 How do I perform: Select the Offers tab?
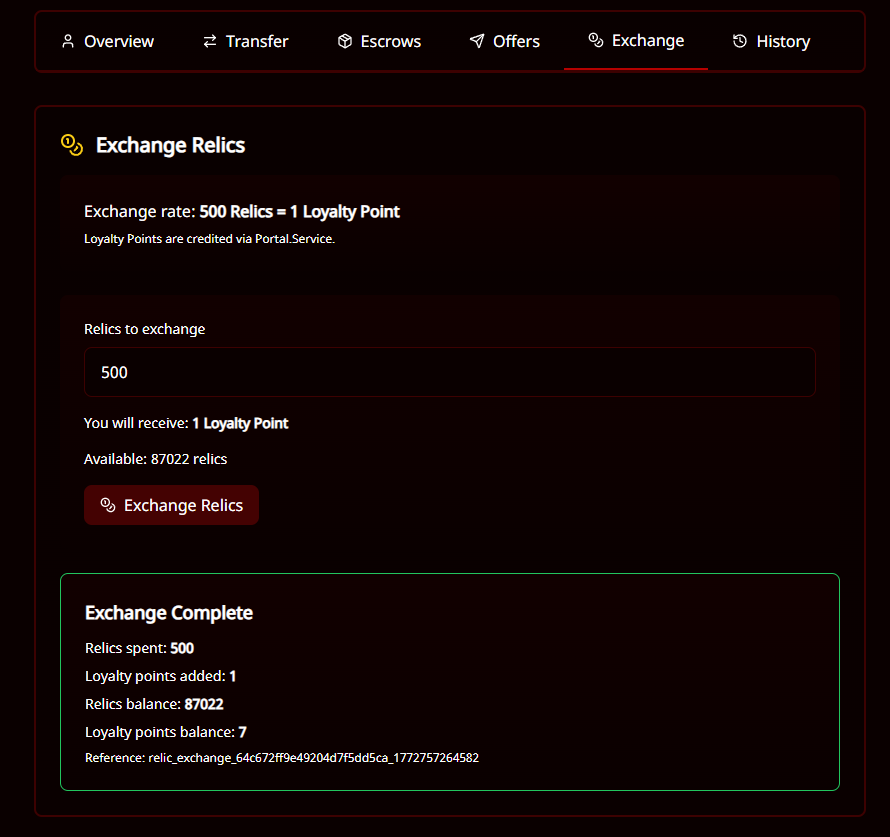[x=516, y=41]
